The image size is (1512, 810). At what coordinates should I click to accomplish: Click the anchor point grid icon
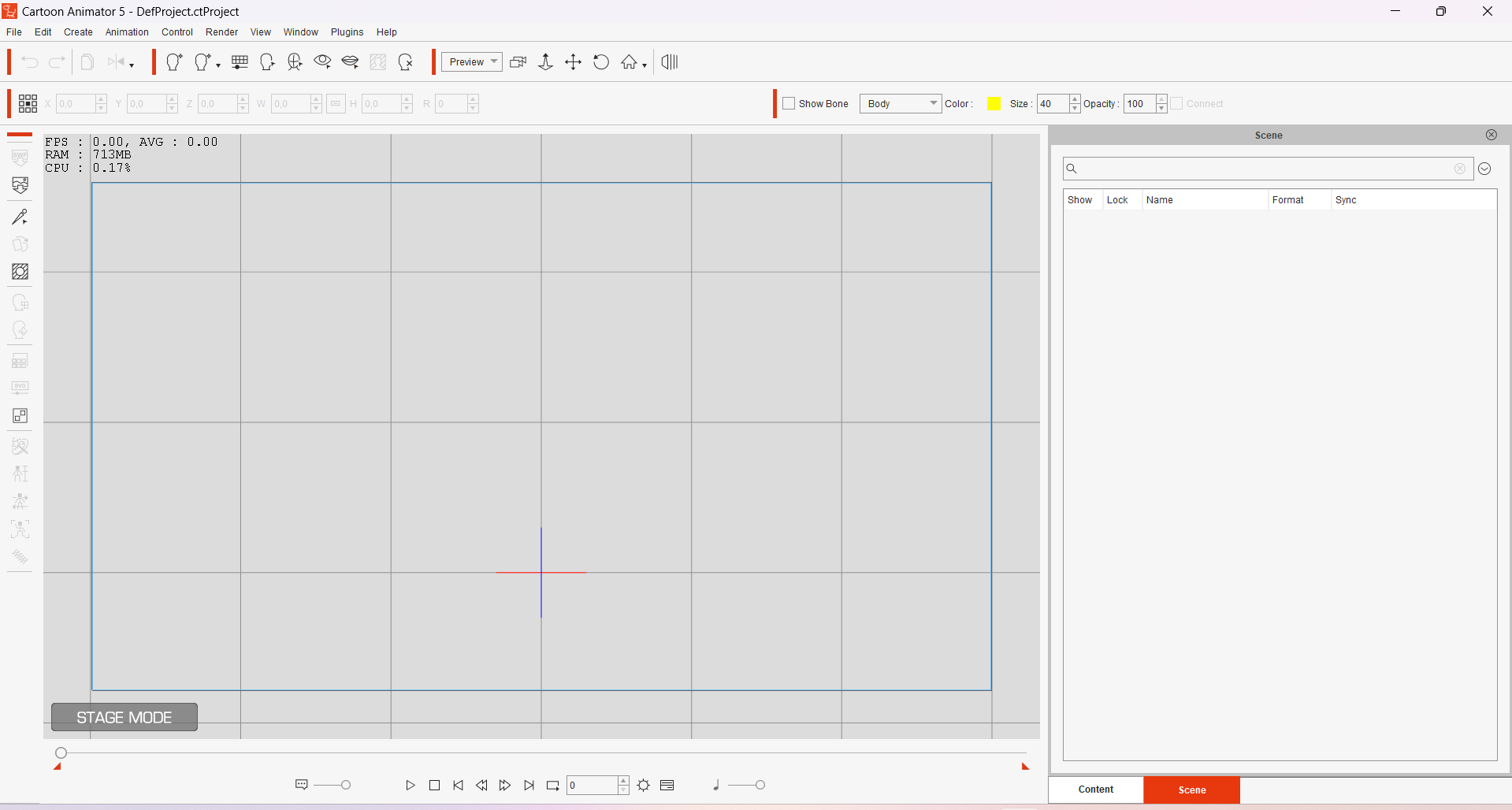pyautogui.click(x=28, y=103)
